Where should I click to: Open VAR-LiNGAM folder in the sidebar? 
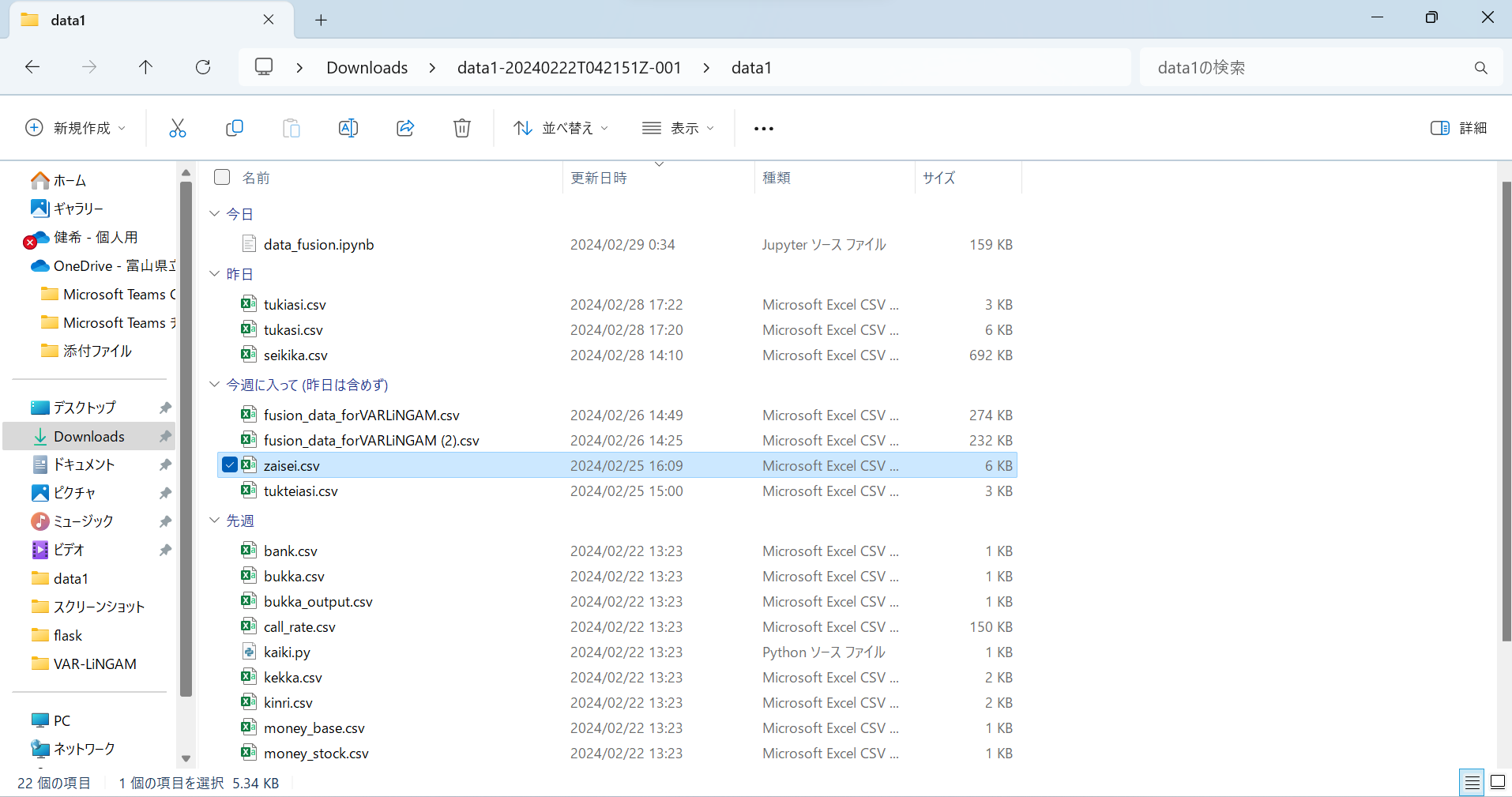tap(95, 664)
